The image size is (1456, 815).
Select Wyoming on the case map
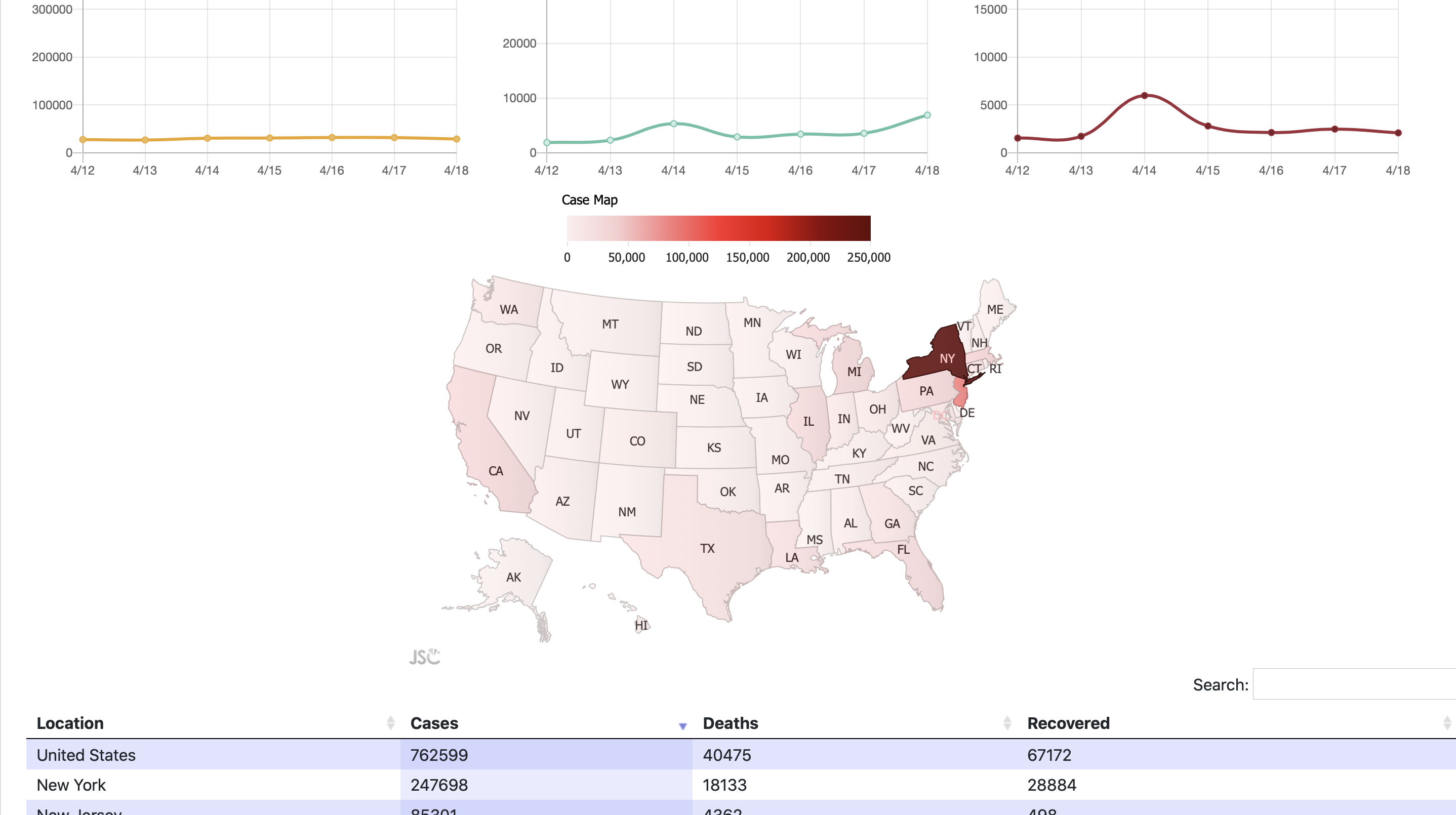(x=620, y=384)
